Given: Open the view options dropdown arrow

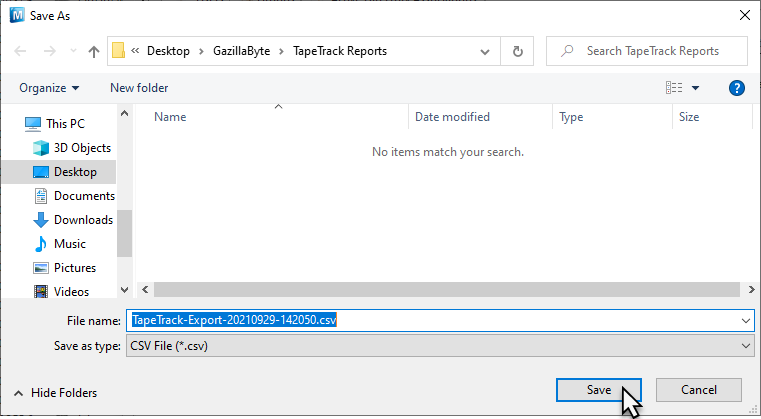Looking at the screenshot, I should tap(695, 88).
